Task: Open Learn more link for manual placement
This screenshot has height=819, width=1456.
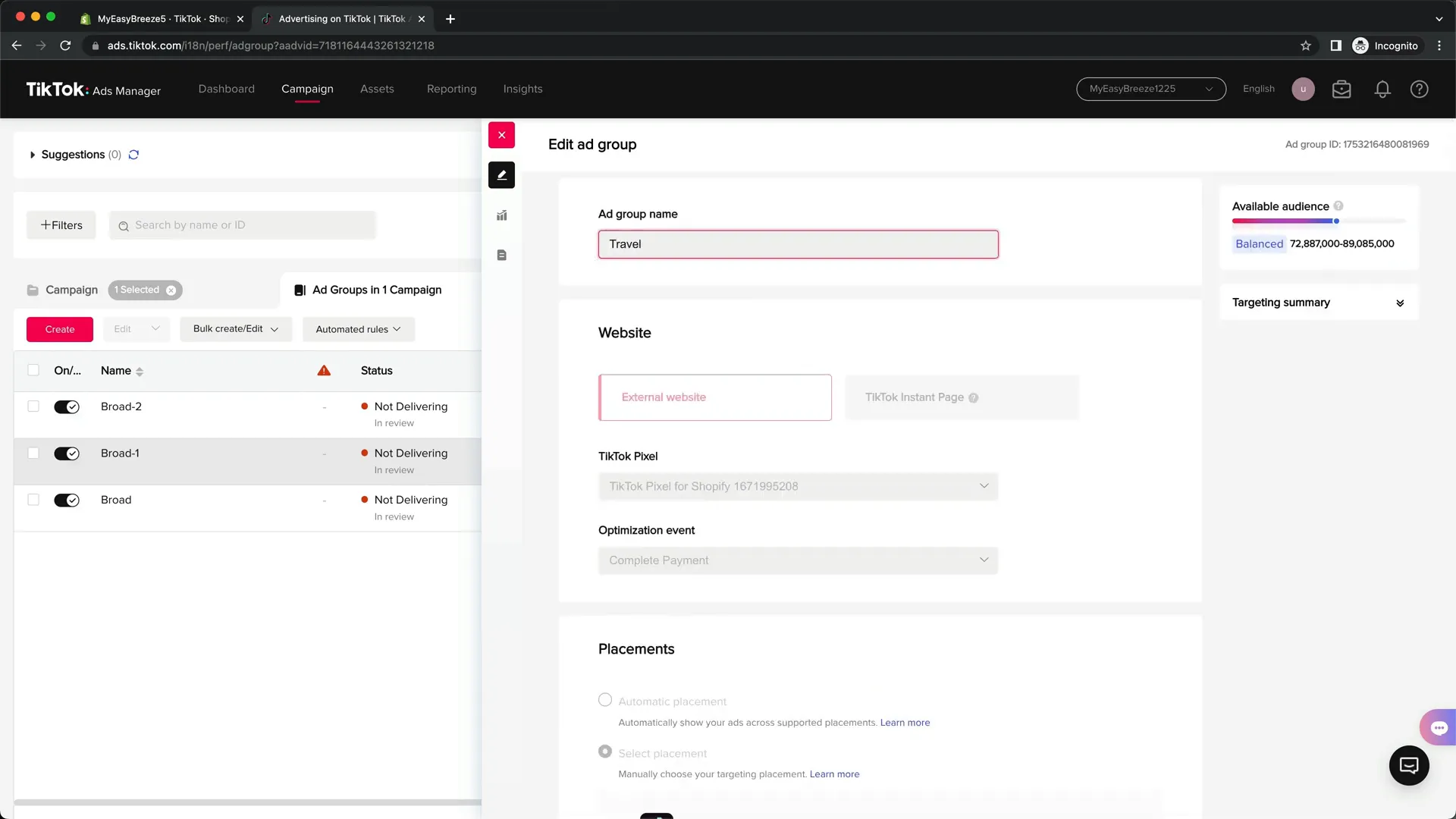Action: [834, 774]
